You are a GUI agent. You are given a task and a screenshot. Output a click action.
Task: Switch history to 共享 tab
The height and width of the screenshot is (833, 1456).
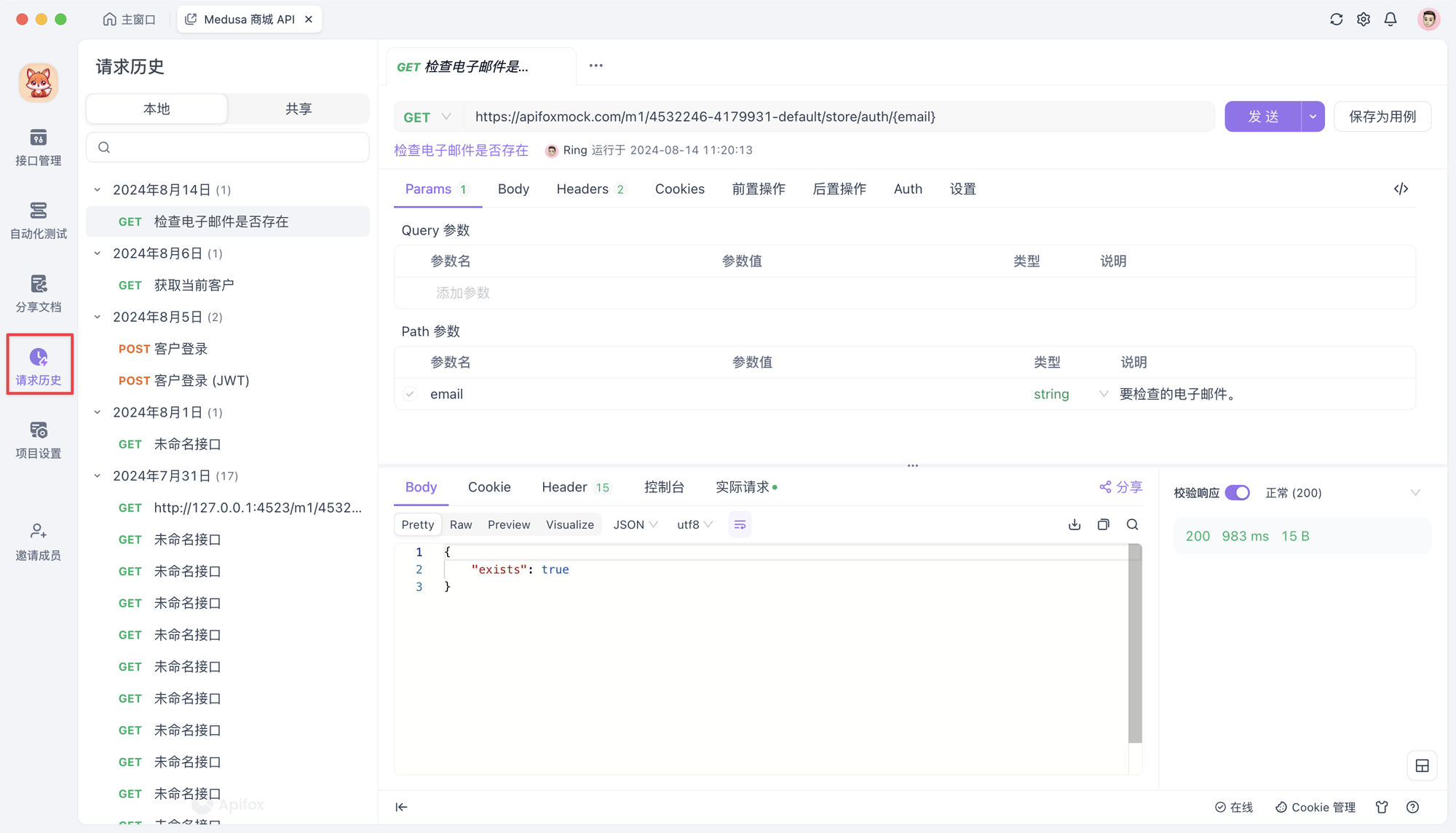click(298, 109)
